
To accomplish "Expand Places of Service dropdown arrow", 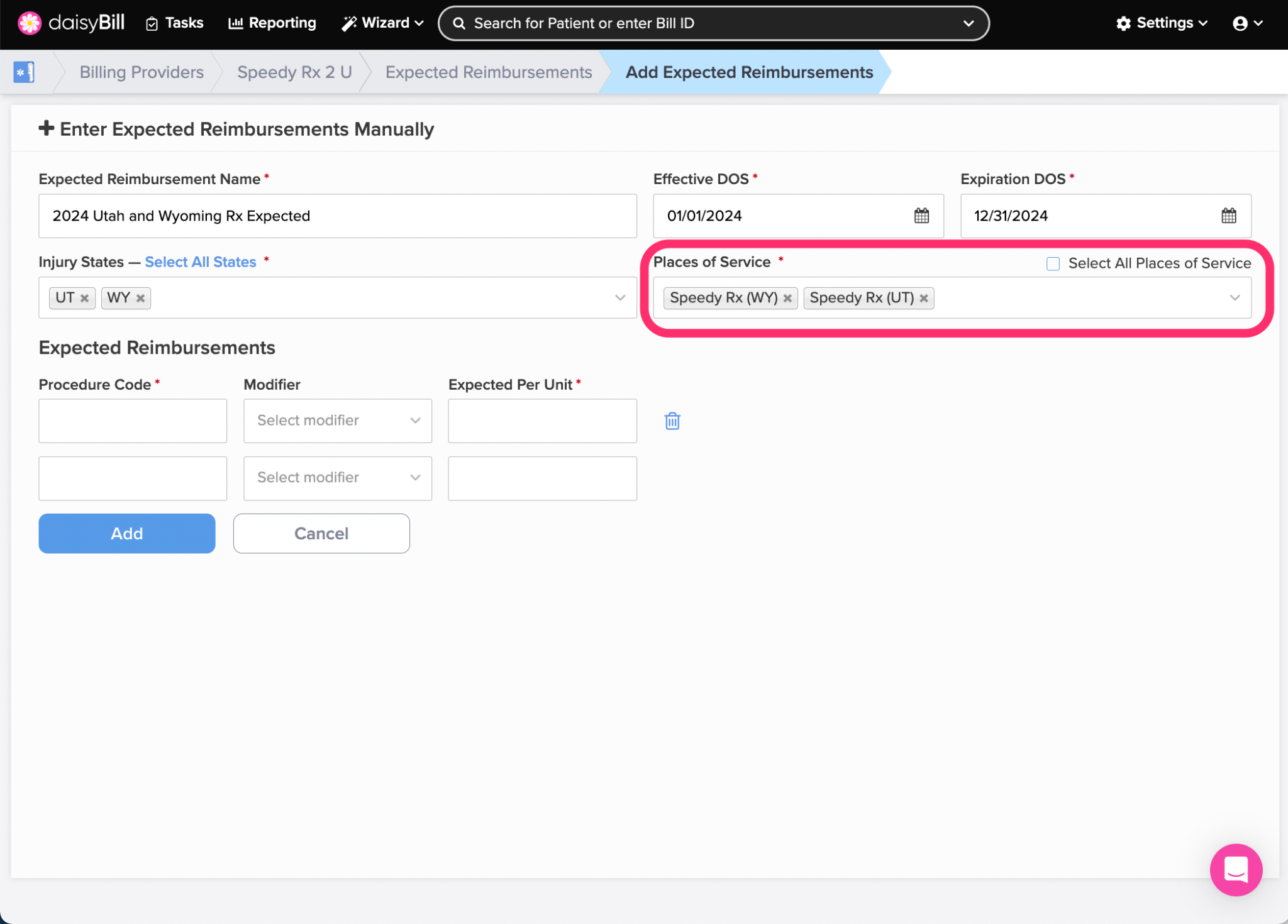I will pyautogui.click(x=1235, y=298).
